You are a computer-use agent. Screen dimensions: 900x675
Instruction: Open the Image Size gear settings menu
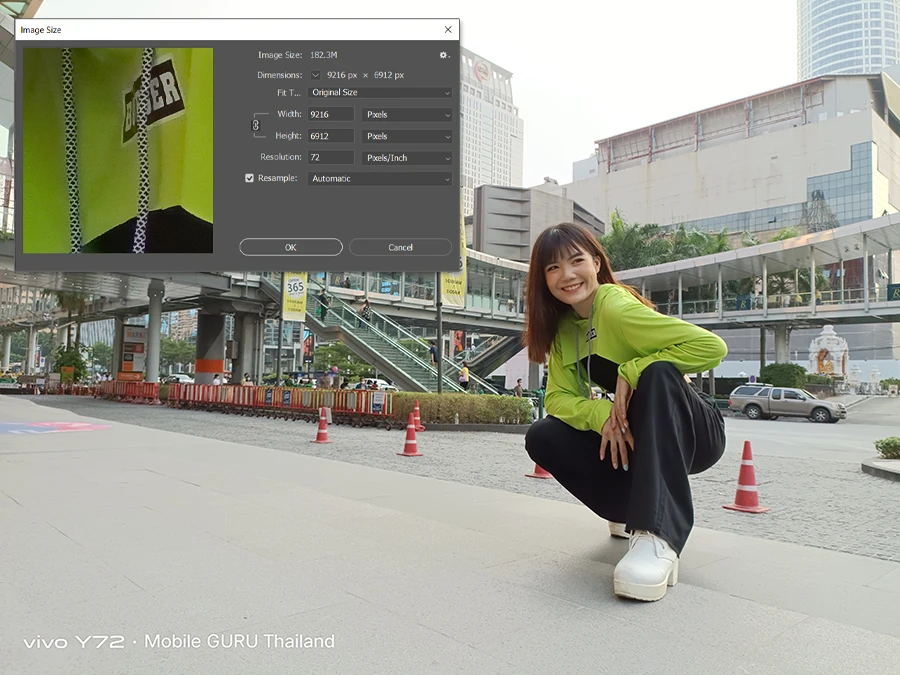coord(443,55)
